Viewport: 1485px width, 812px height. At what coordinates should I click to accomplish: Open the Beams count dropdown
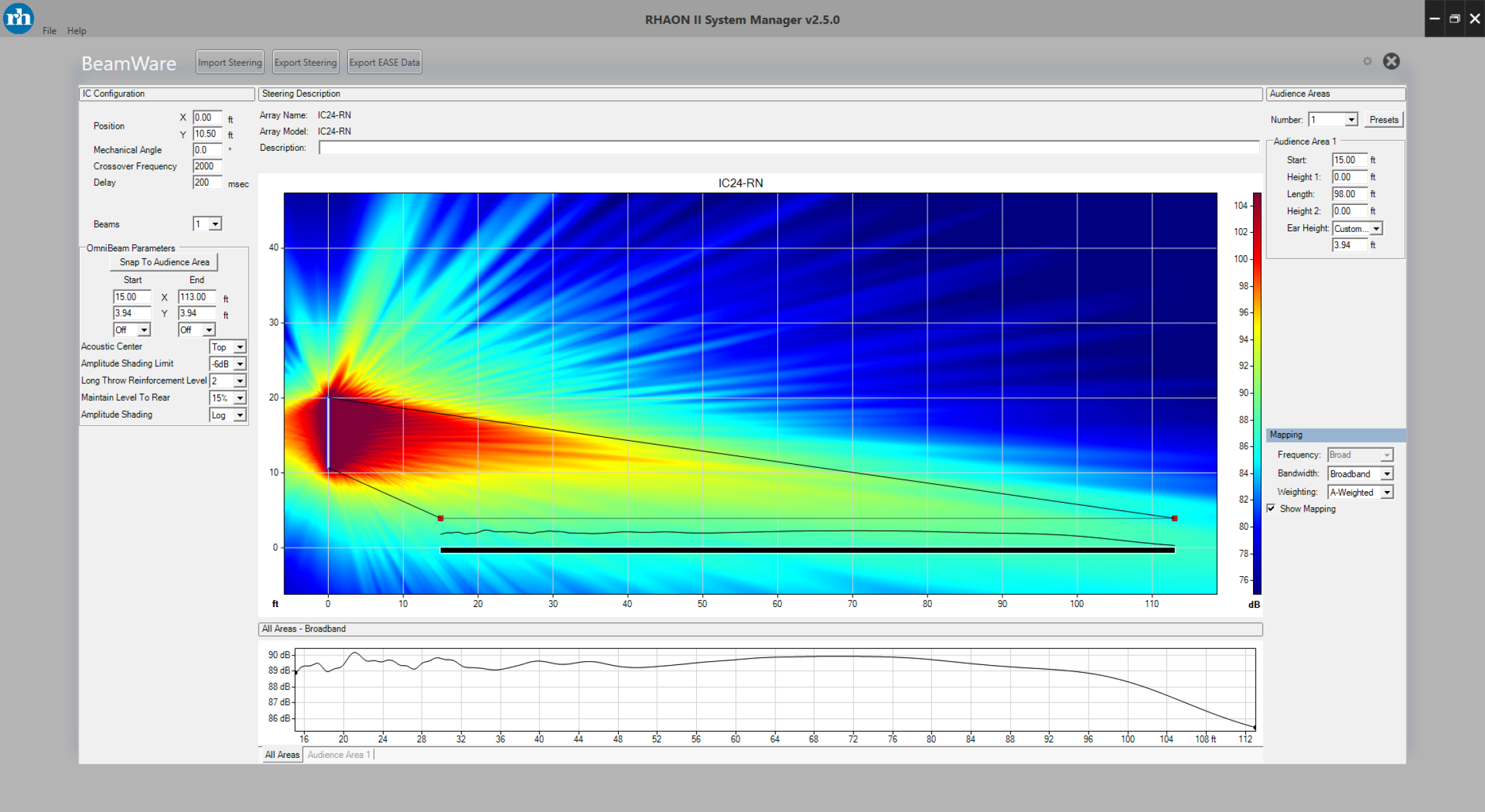216,224
